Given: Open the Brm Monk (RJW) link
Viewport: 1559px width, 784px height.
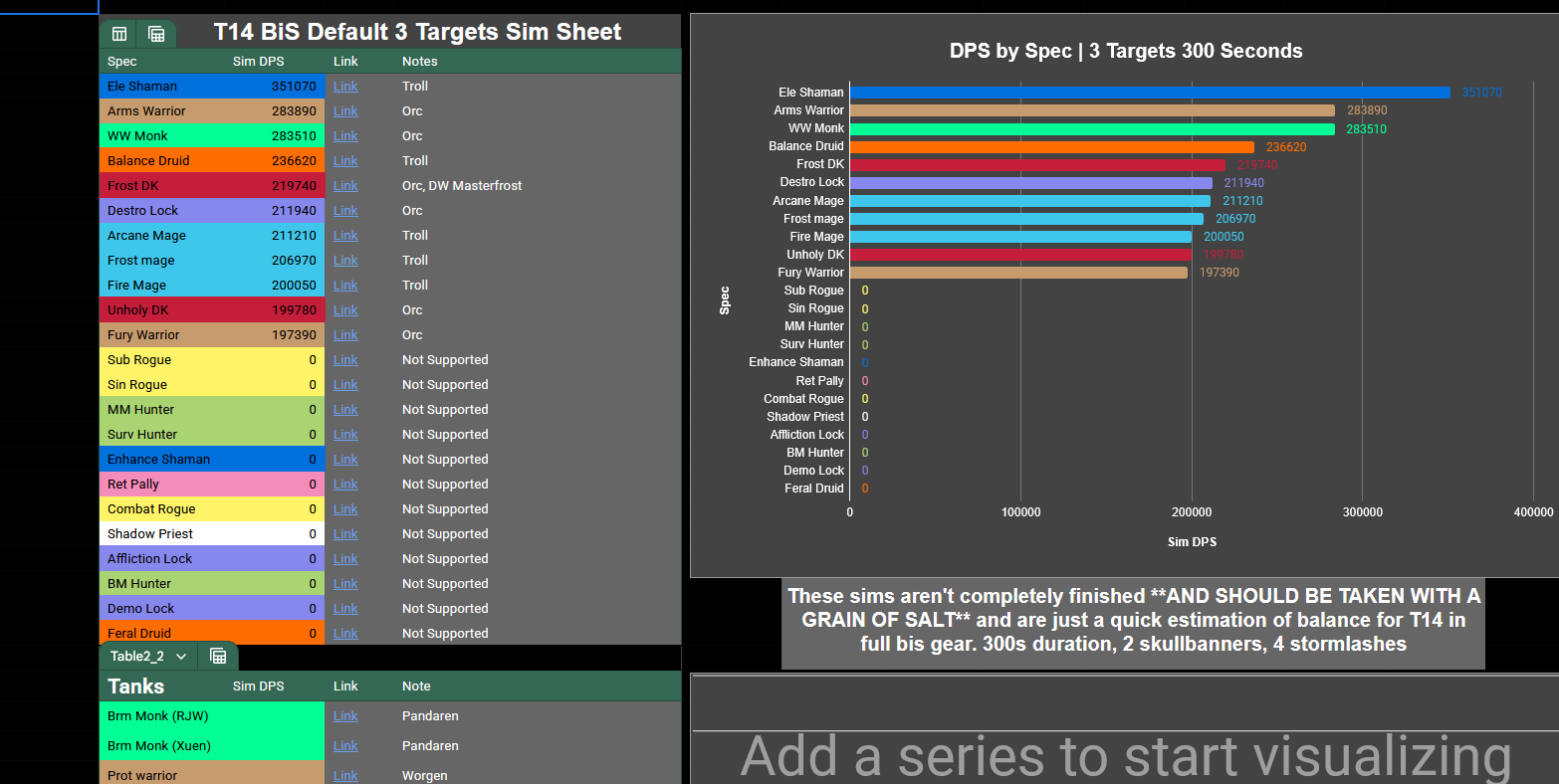Looking at the screenshot, I should 345,716.
